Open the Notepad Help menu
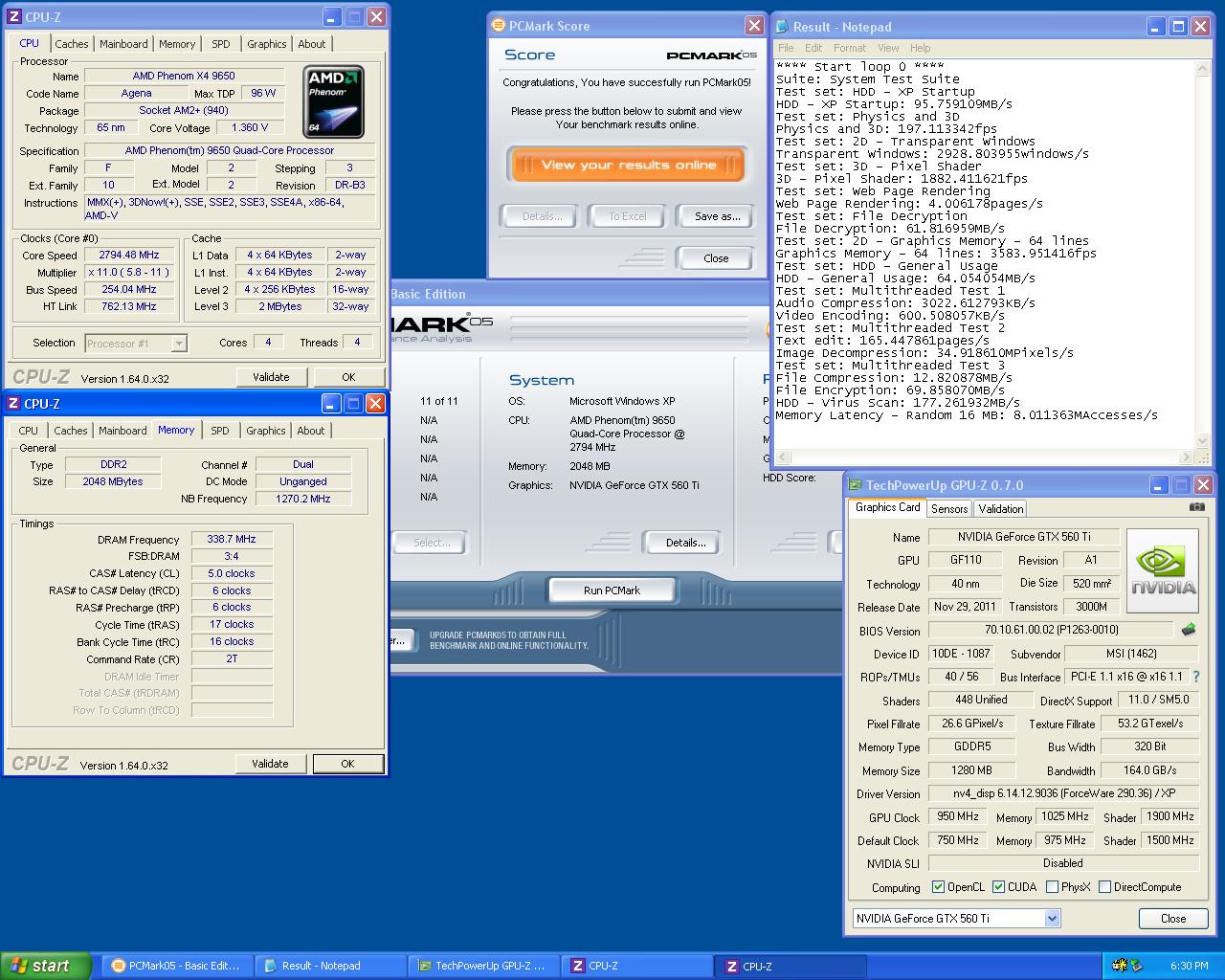 click(921, 48)
